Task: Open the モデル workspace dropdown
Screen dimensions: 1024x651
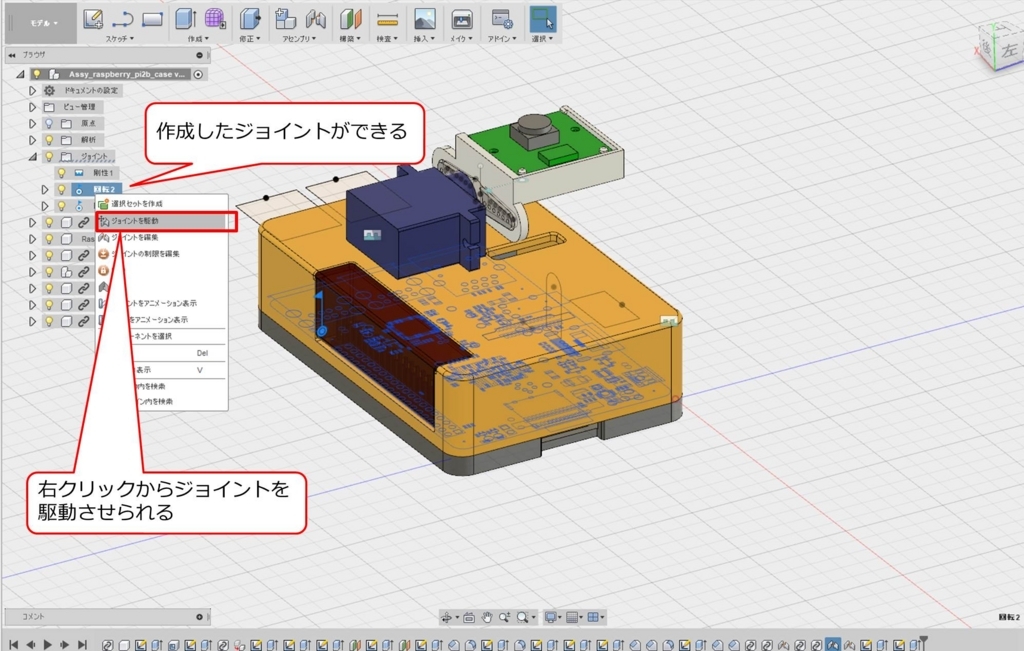Action: (43, 23)
